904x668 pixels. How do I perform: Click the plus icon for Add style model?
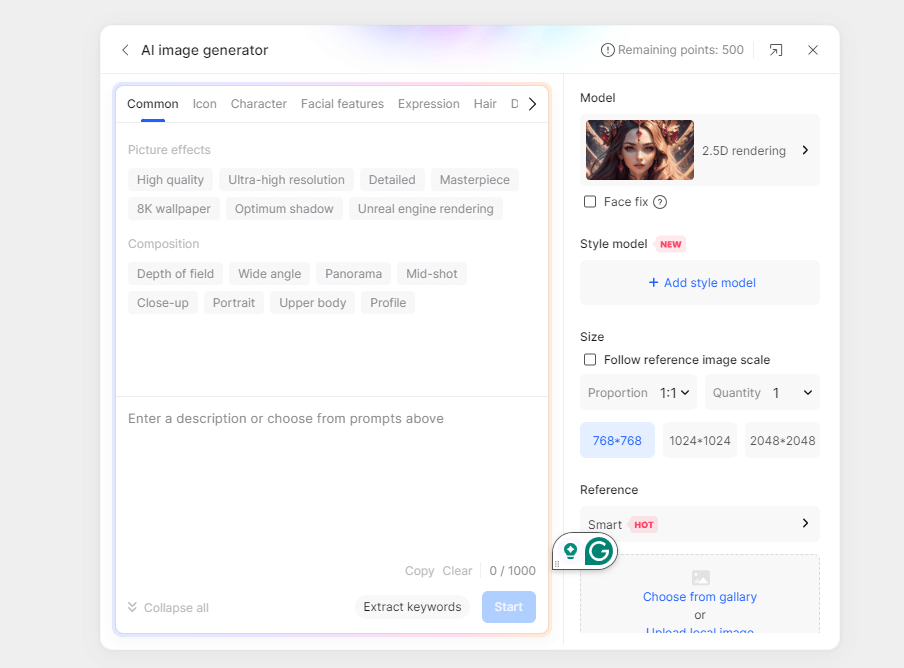pos(653,282)
